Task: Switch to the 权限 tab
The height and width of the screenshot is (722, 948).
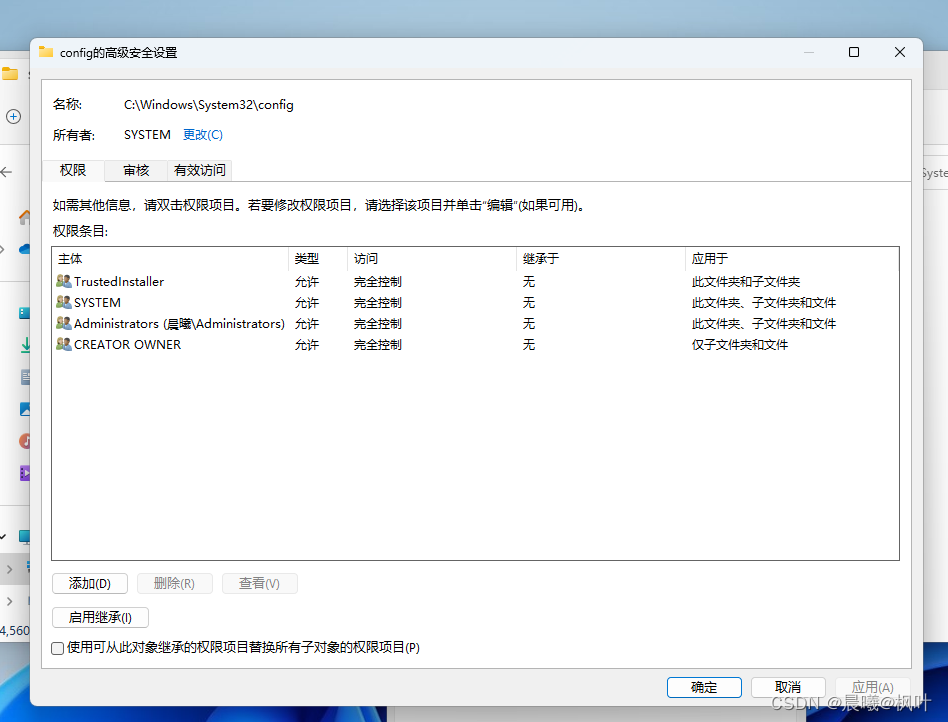Action: 73,171
